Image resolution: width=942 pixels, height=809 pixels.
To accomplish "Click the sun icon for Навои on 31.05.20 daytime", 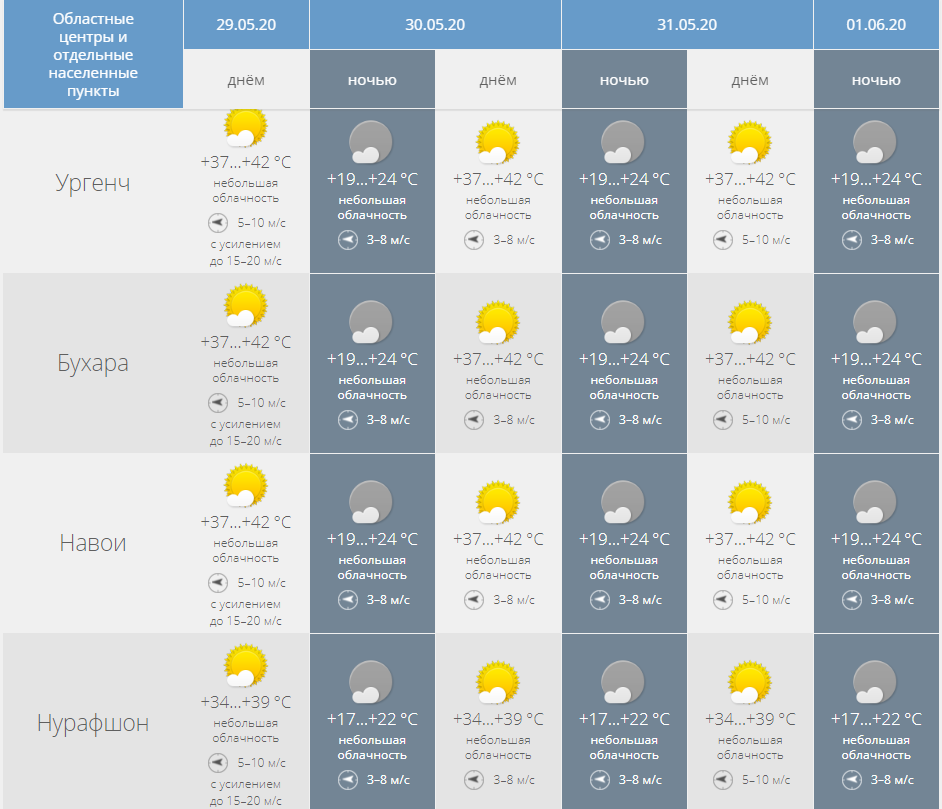I will 749,502.
